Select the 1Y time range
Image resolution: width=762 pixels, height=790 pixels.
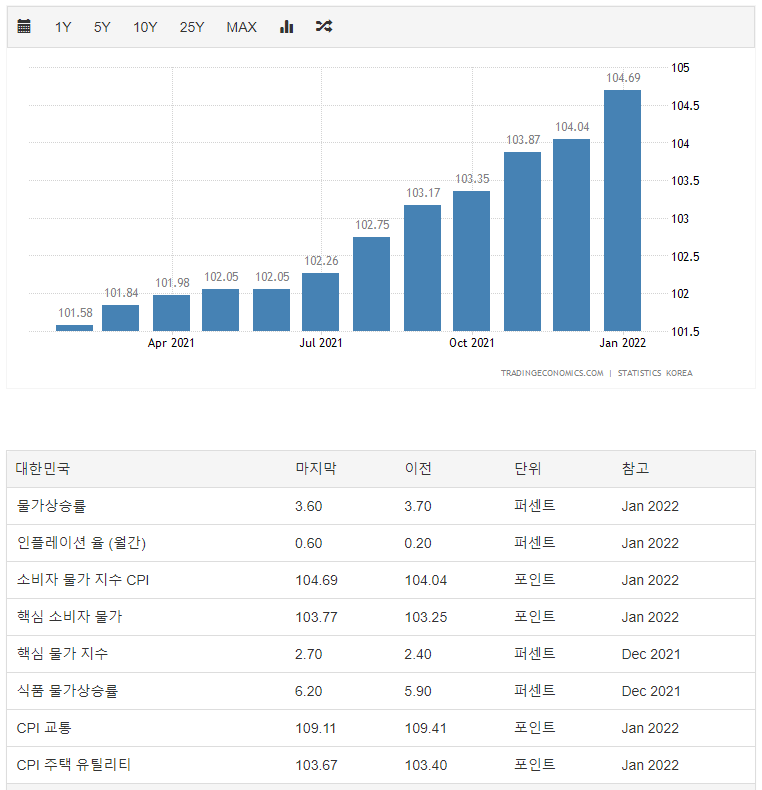click(x=63, y=27)
